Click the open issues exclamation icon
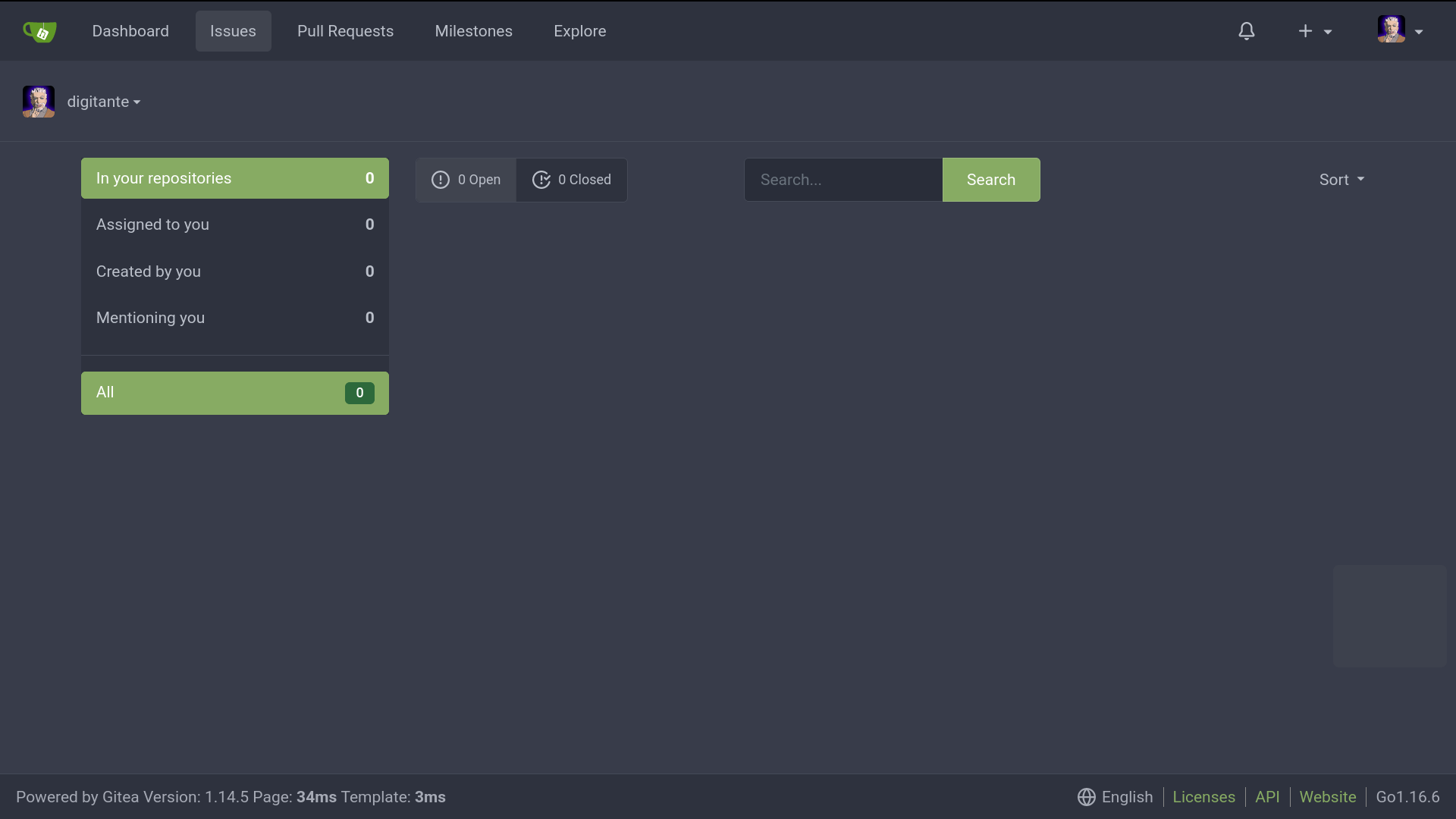The image size is (1456, 819). point(441,180)
